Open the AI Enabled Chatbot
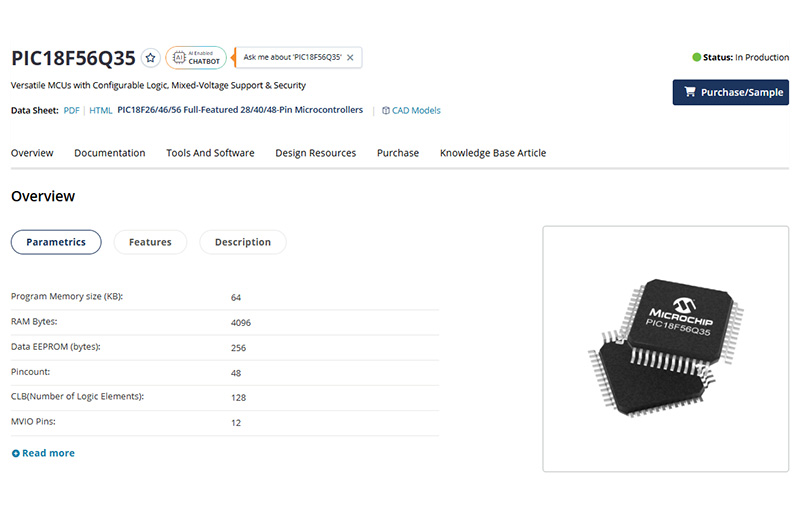This screenshot has width=800, height=521. pos(196,58)
